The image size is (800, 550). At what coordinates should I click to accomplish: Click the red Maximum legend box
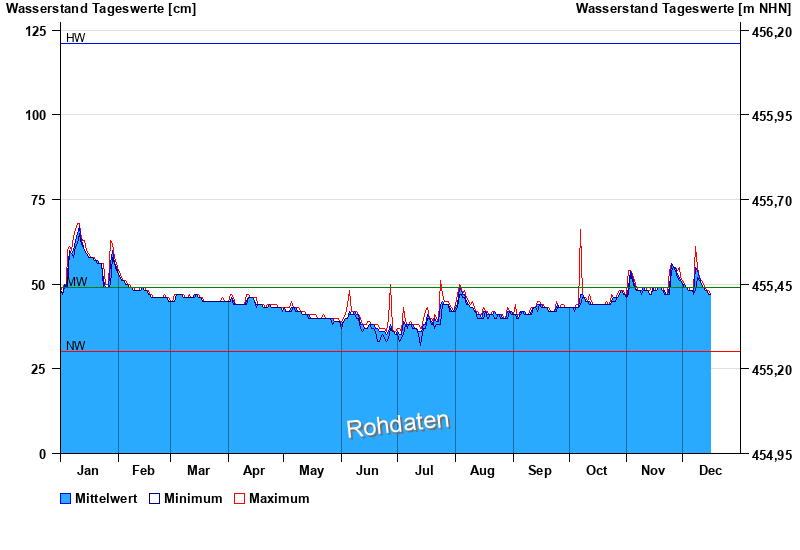239,498
